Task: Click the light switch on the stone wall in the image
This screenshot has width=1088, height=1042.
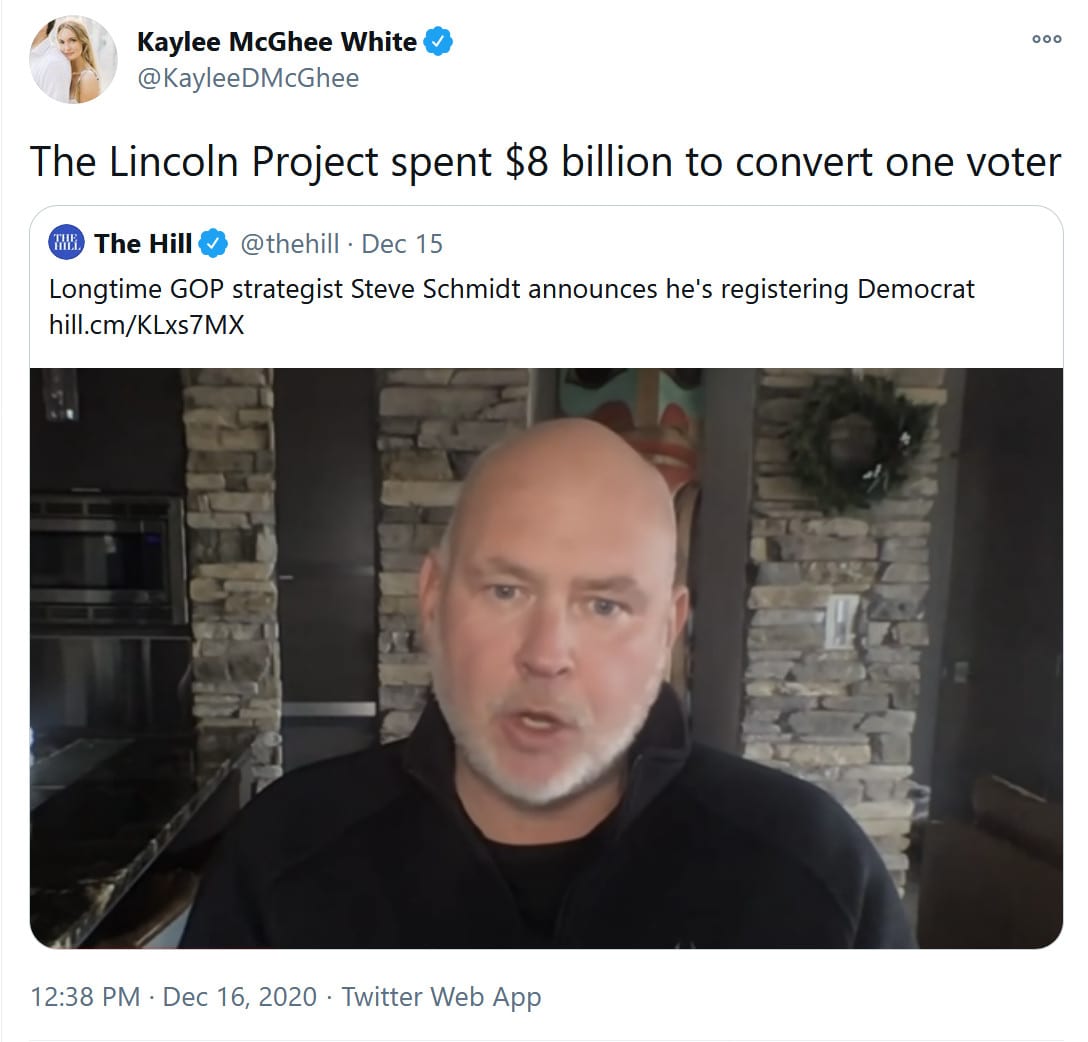Action: pyautogui.click(x=841, y=621)
